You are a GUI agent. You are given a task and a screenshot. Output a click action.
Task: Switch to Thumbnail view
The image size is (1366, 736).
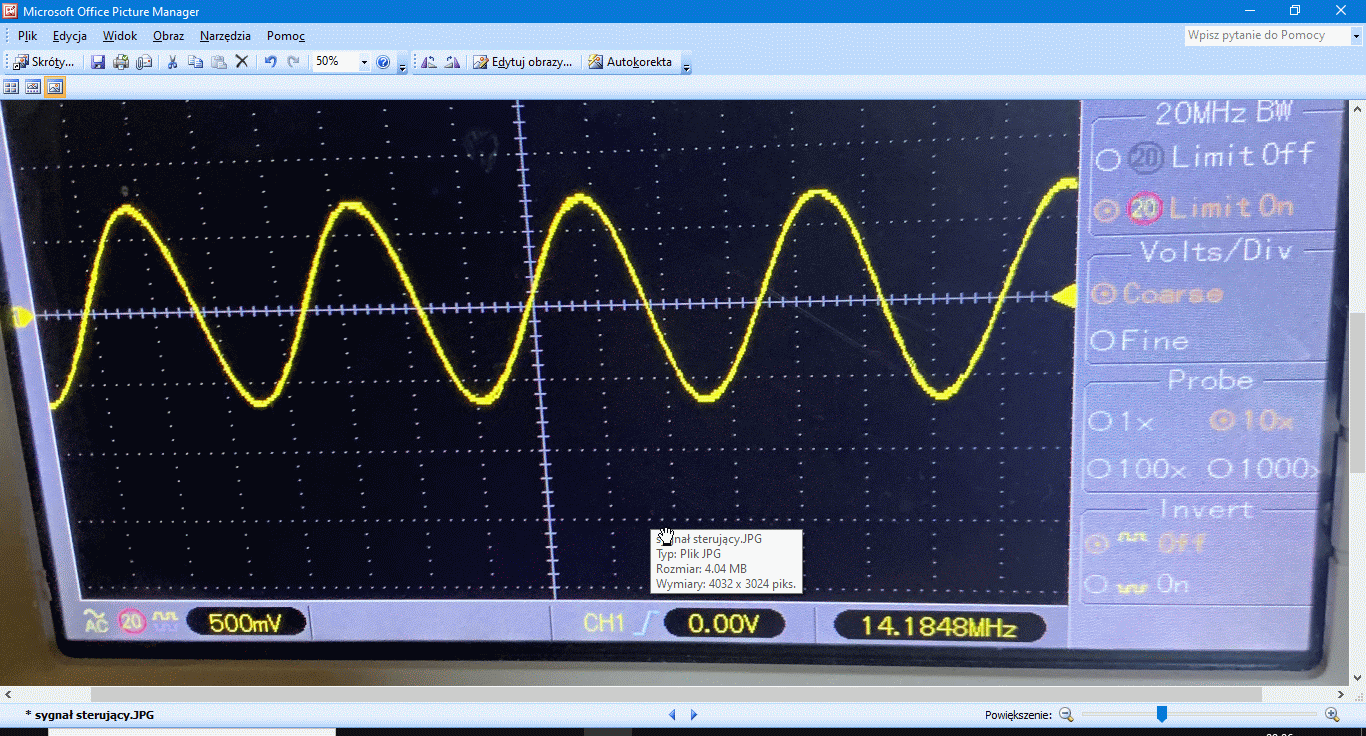click(x=12, y=87)
